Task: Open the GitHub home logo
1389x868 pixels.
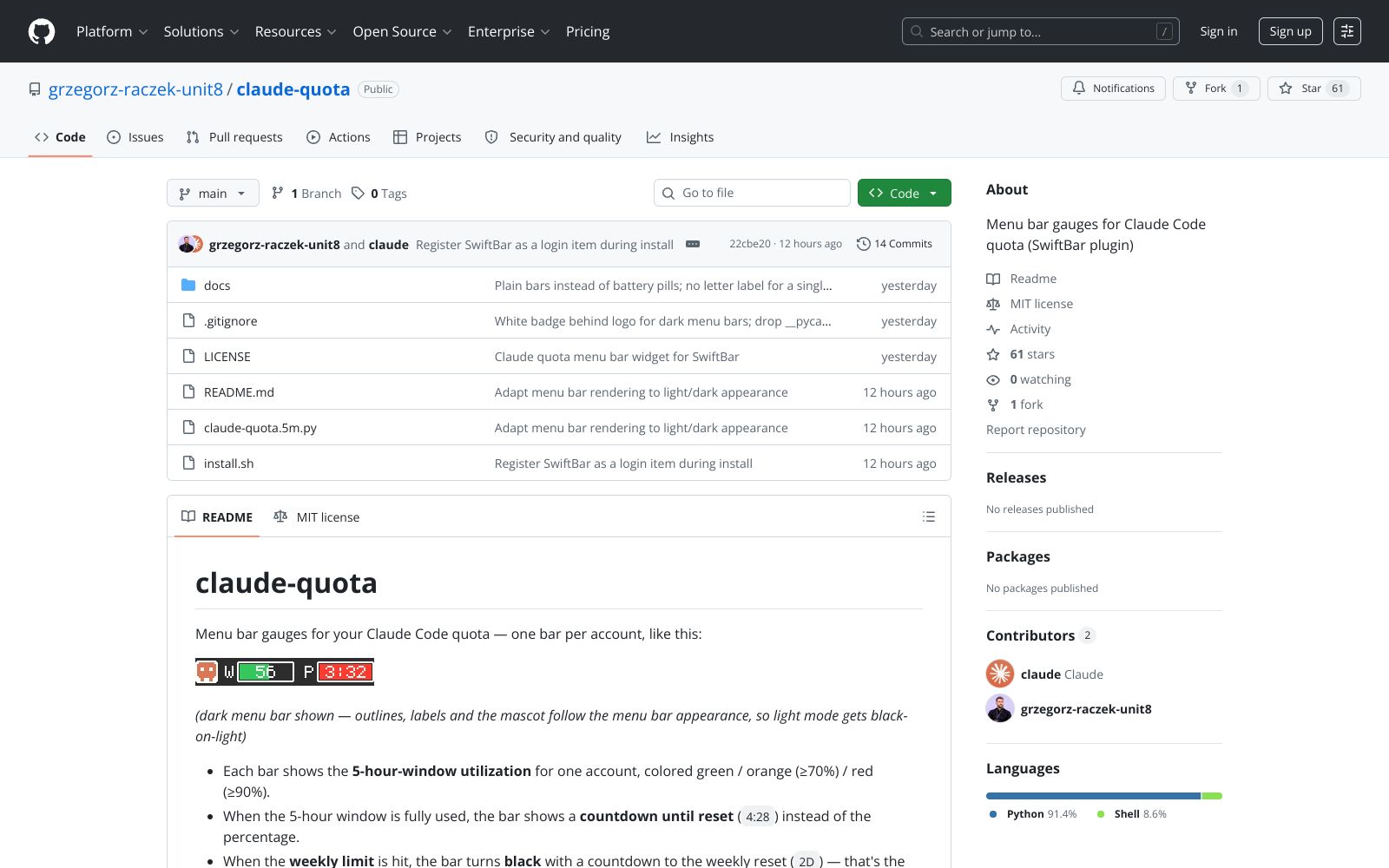Action: (x=42, y=31)
